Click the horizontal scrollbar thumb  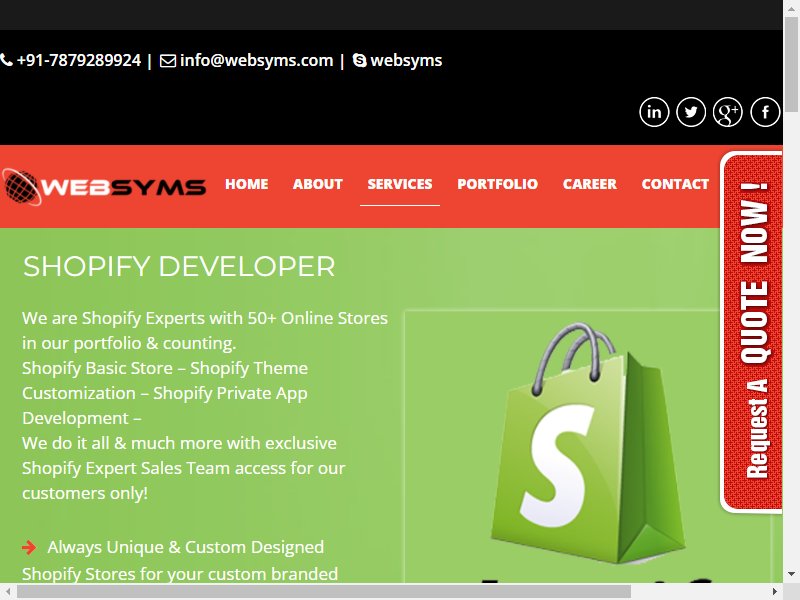(324, 591)
